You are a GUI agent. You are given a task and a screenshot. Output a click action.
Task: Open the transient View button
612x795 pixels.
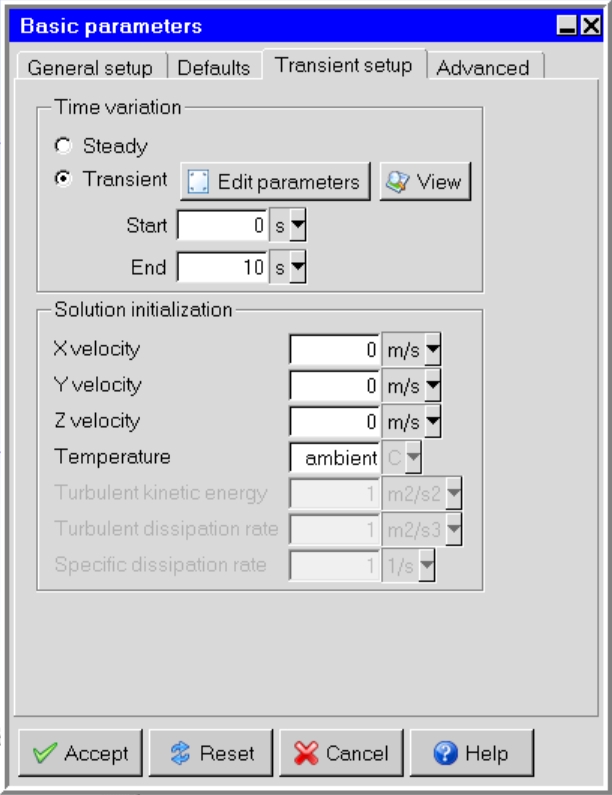pyautogui.click(x=424, y=182)
